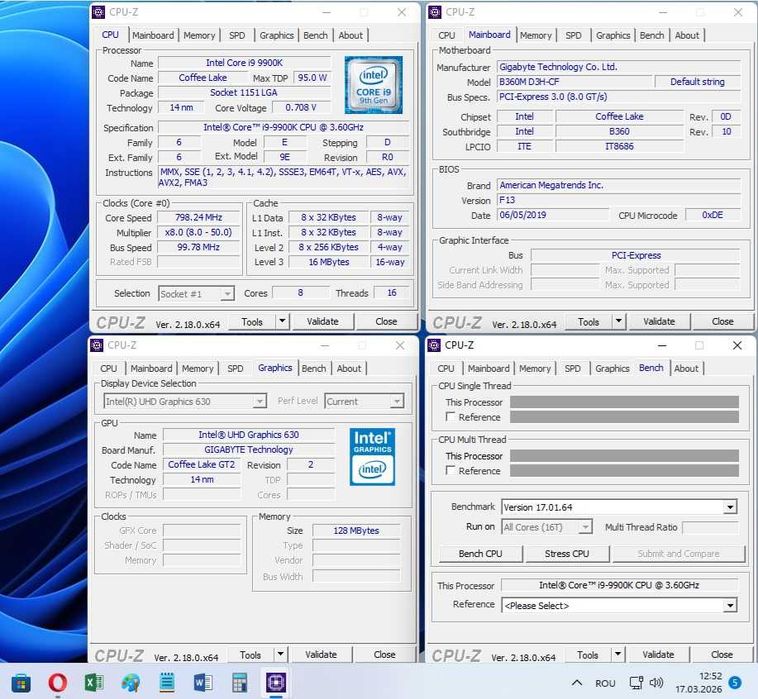Open the Benchmark version dropdown
This screenshot has width=758, height=699.
click(x=619, y=507)
